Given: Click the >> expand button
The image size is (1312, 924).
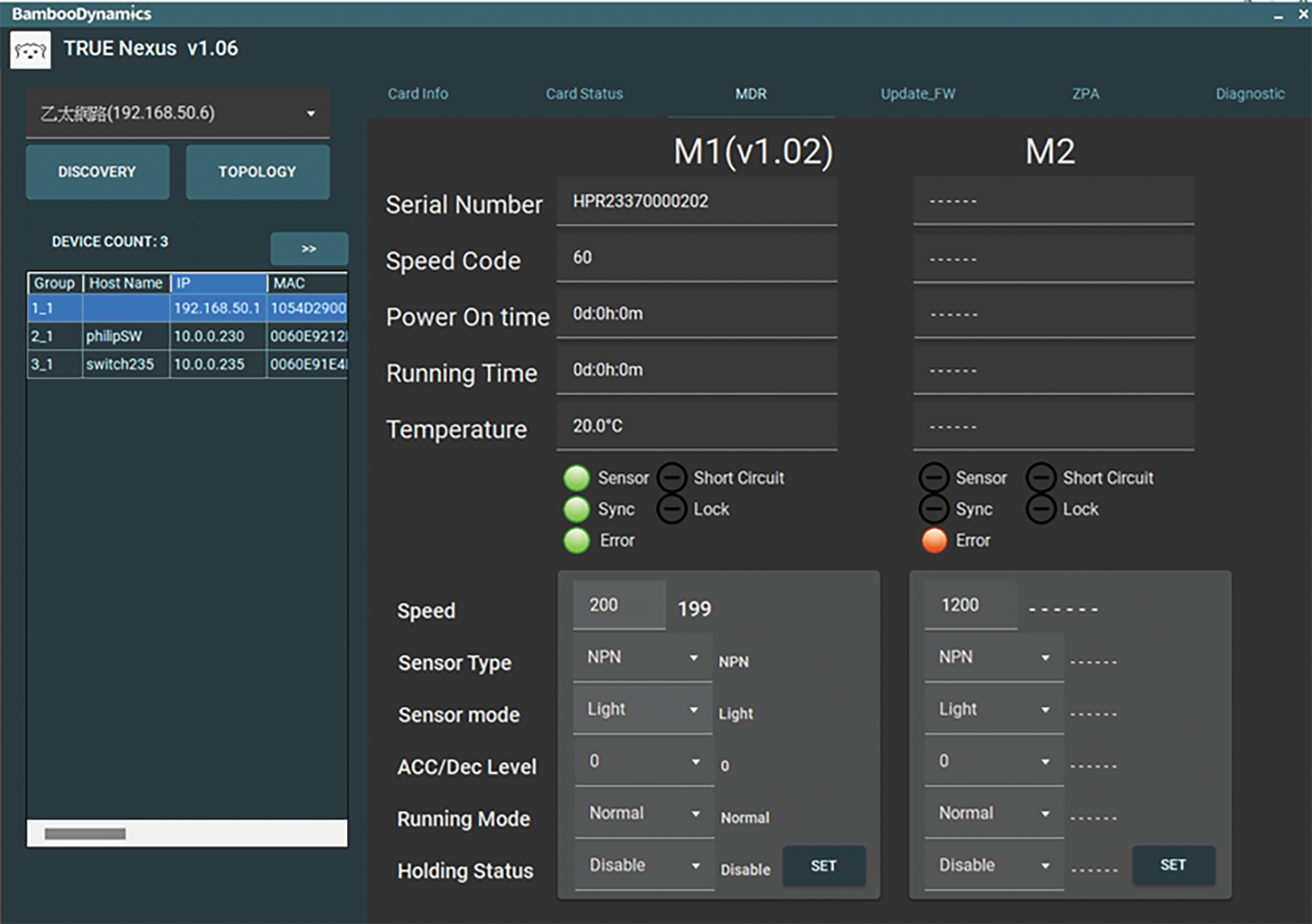Looking at the screenshot, I should click(x=309, y=249).
